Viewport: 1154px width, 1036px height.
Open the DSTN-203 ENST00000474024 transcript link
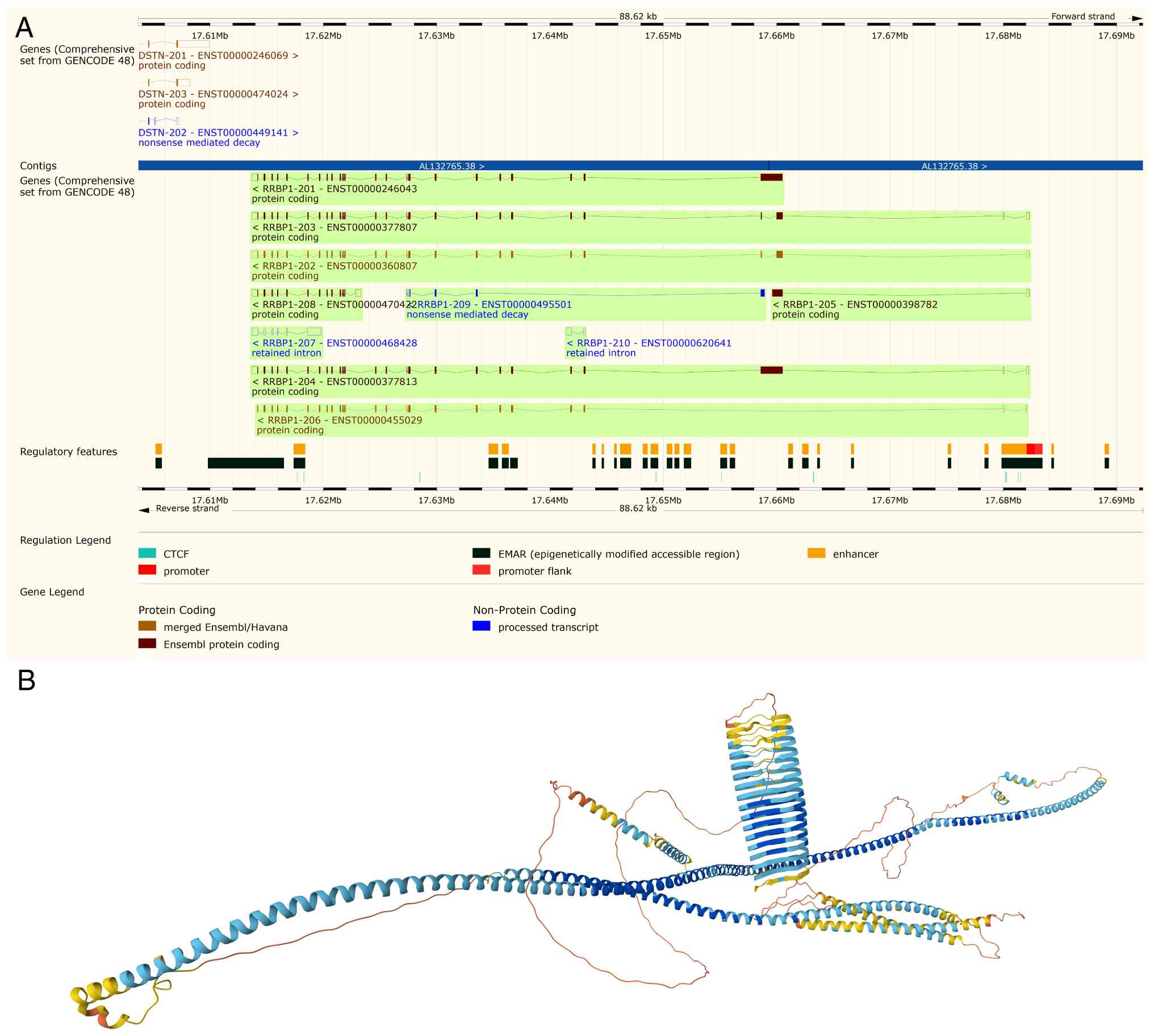point(218,94)
